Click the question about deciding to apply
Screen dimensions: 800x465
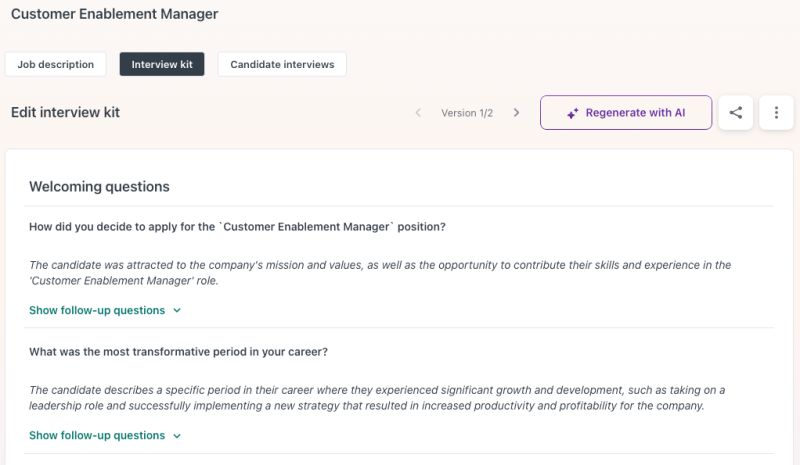click(237, 227)
